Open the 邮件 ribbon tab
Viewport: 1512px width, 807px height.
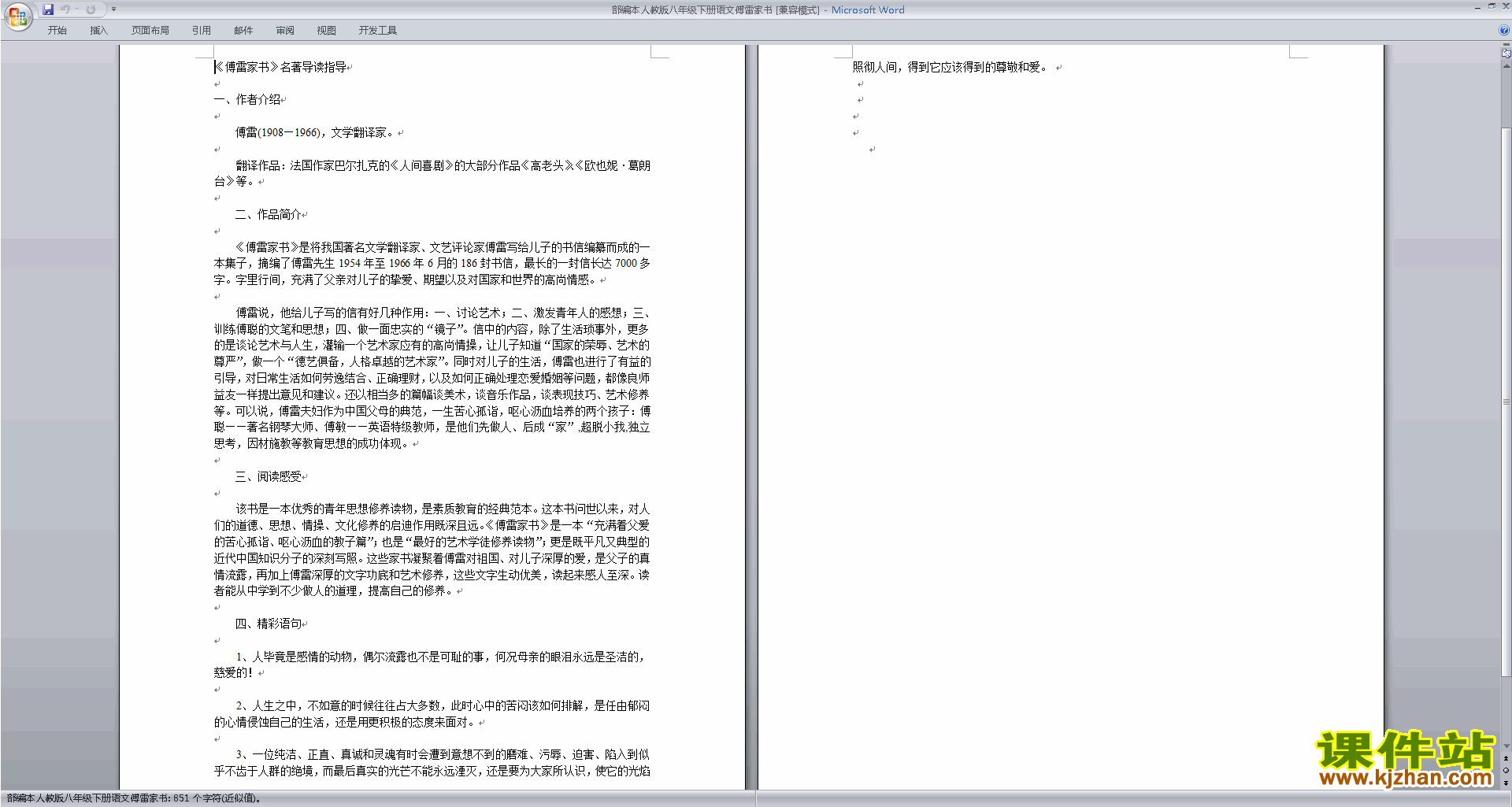pyautogui.click(x=243, y=31)
